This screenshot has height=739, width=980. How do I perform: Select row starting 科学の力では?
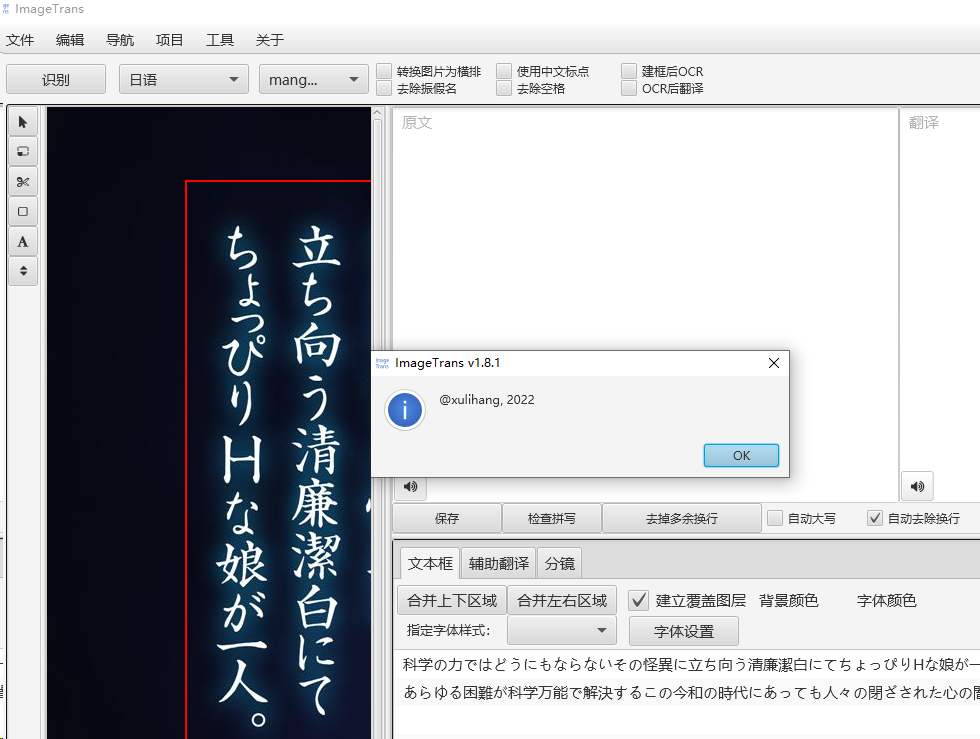click(x=688, y=665)
